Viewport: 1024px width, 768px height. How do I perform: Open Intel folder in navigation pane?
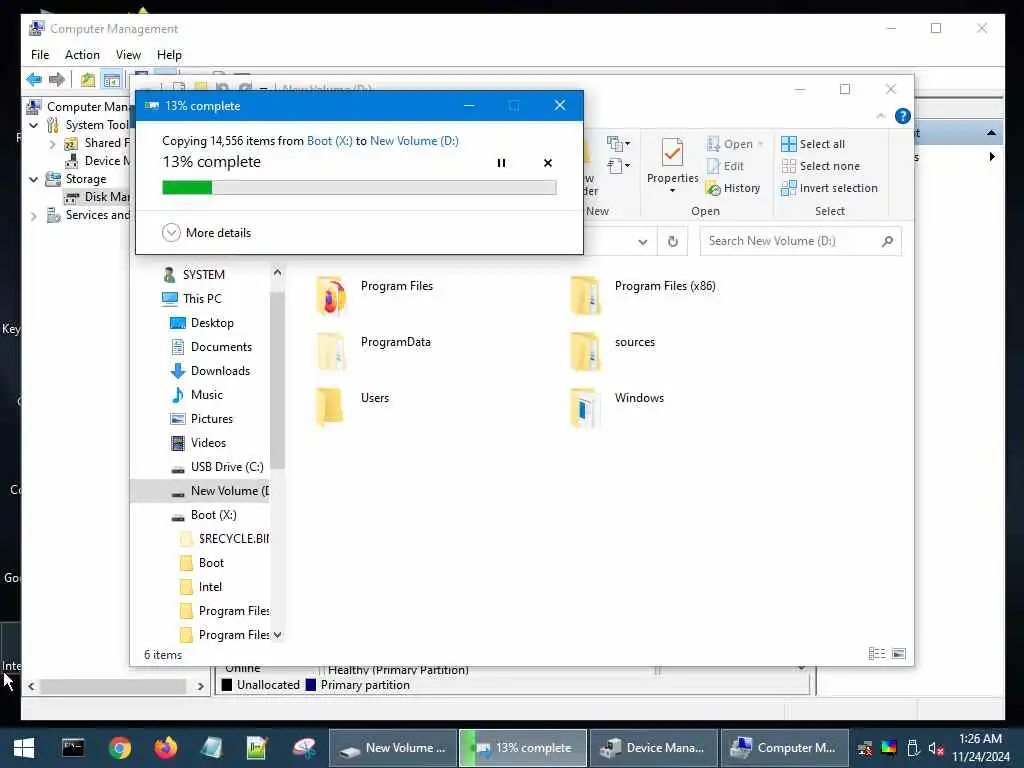tap(200, 587)
